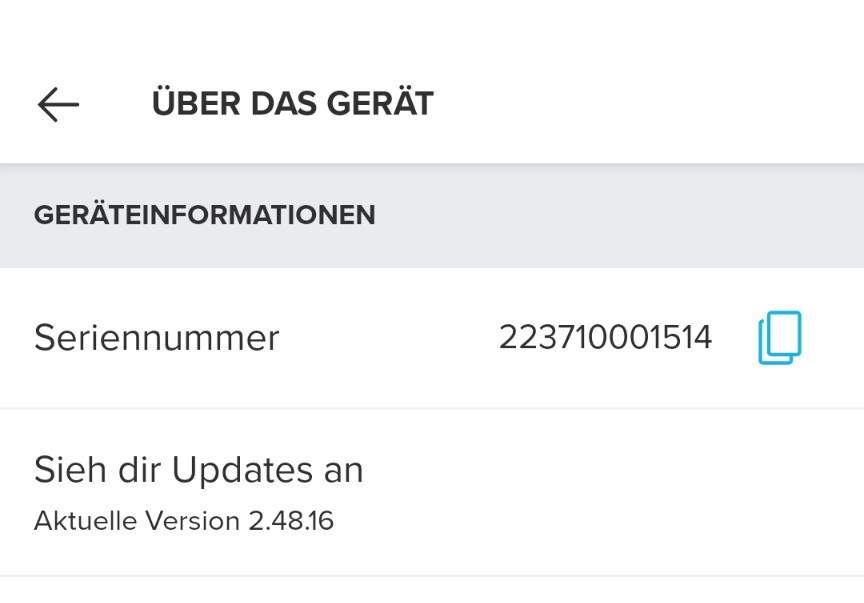Viewport: 864px width, 603px height.
Task: Select the serial number value 223710001514
Action: coord(605,338)
